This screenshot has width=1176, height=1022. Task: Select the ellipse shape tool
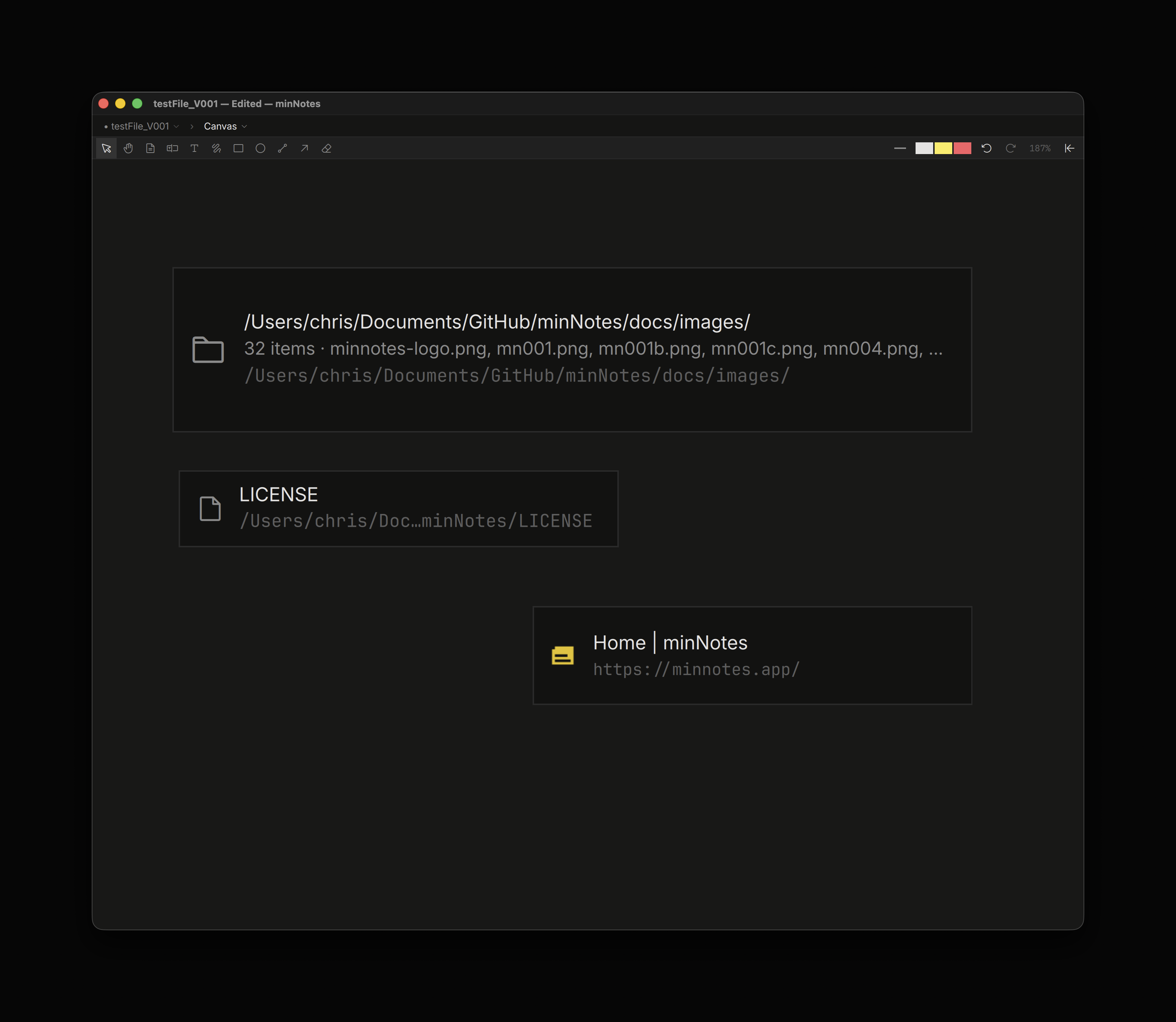(260, 148)
